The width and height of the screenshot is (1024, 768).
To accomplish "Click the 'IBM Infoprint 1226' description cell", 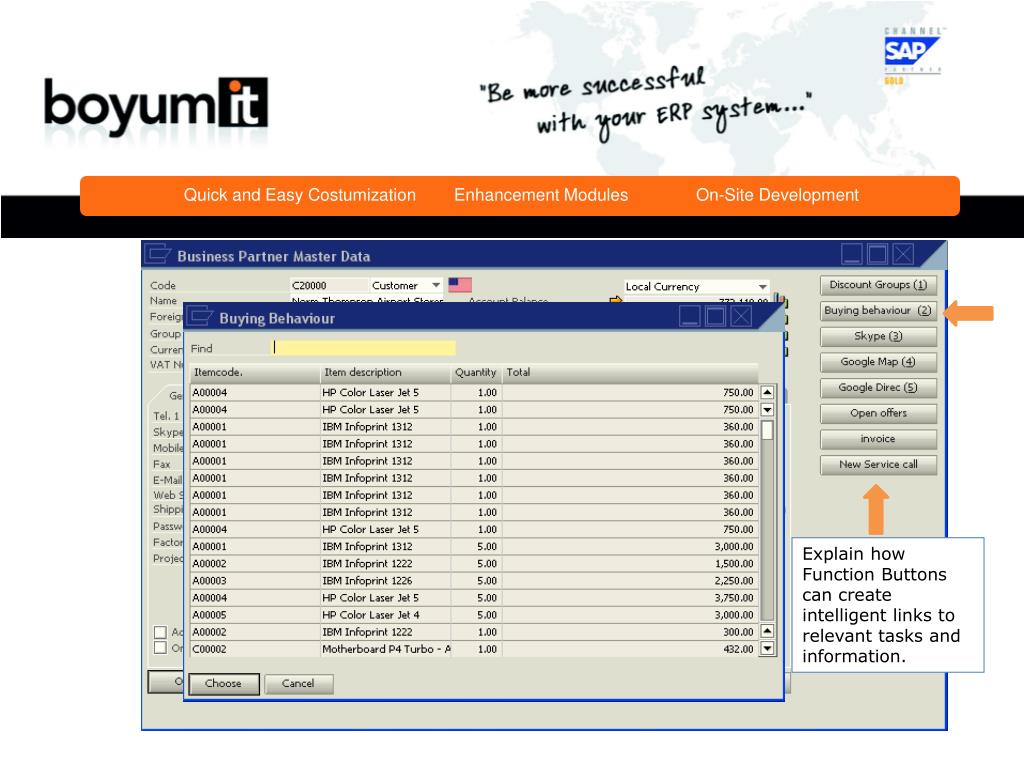I will [x=385, y=581].
